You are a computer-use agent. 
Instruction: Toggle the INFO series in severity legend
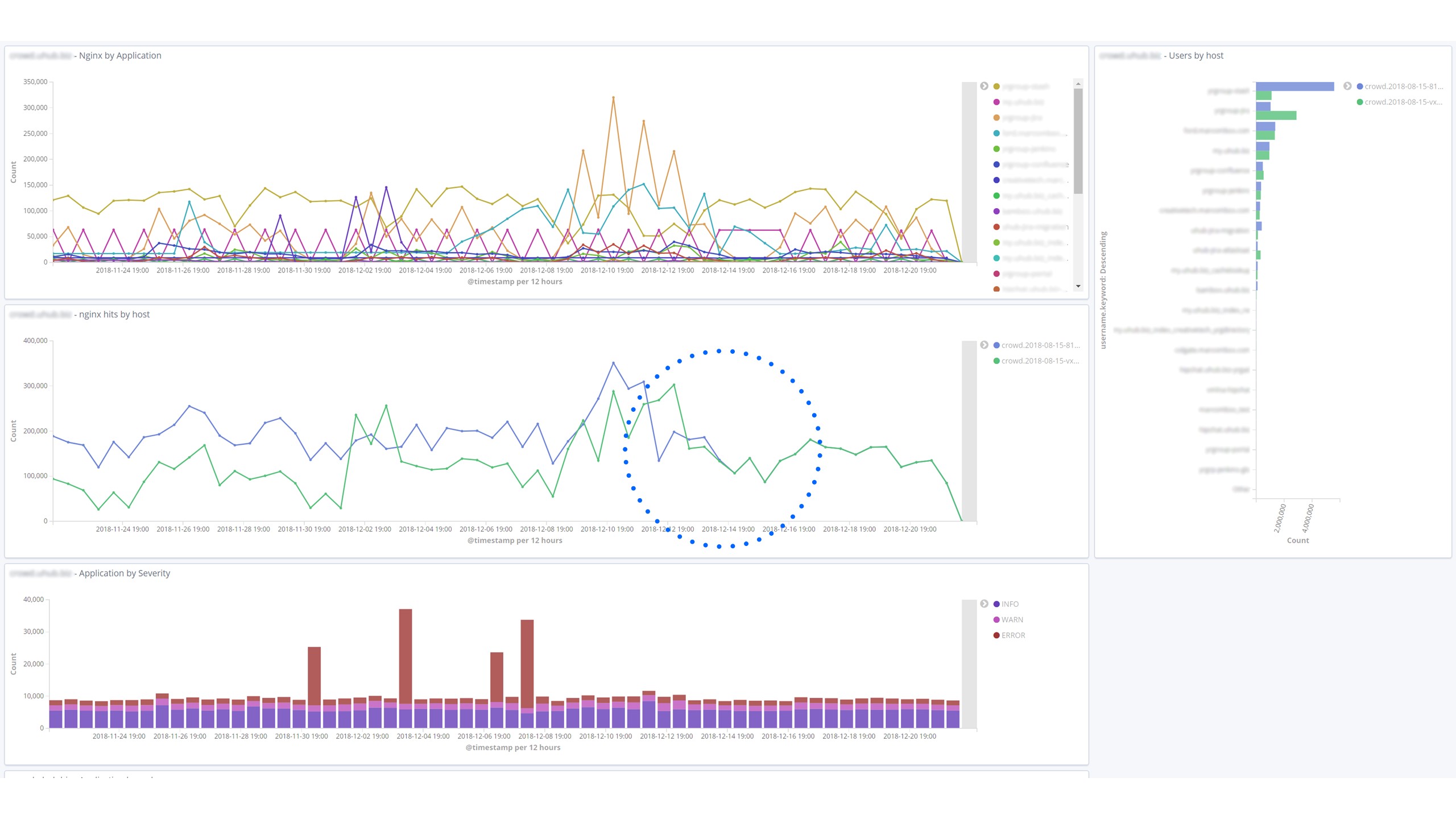1006,604
